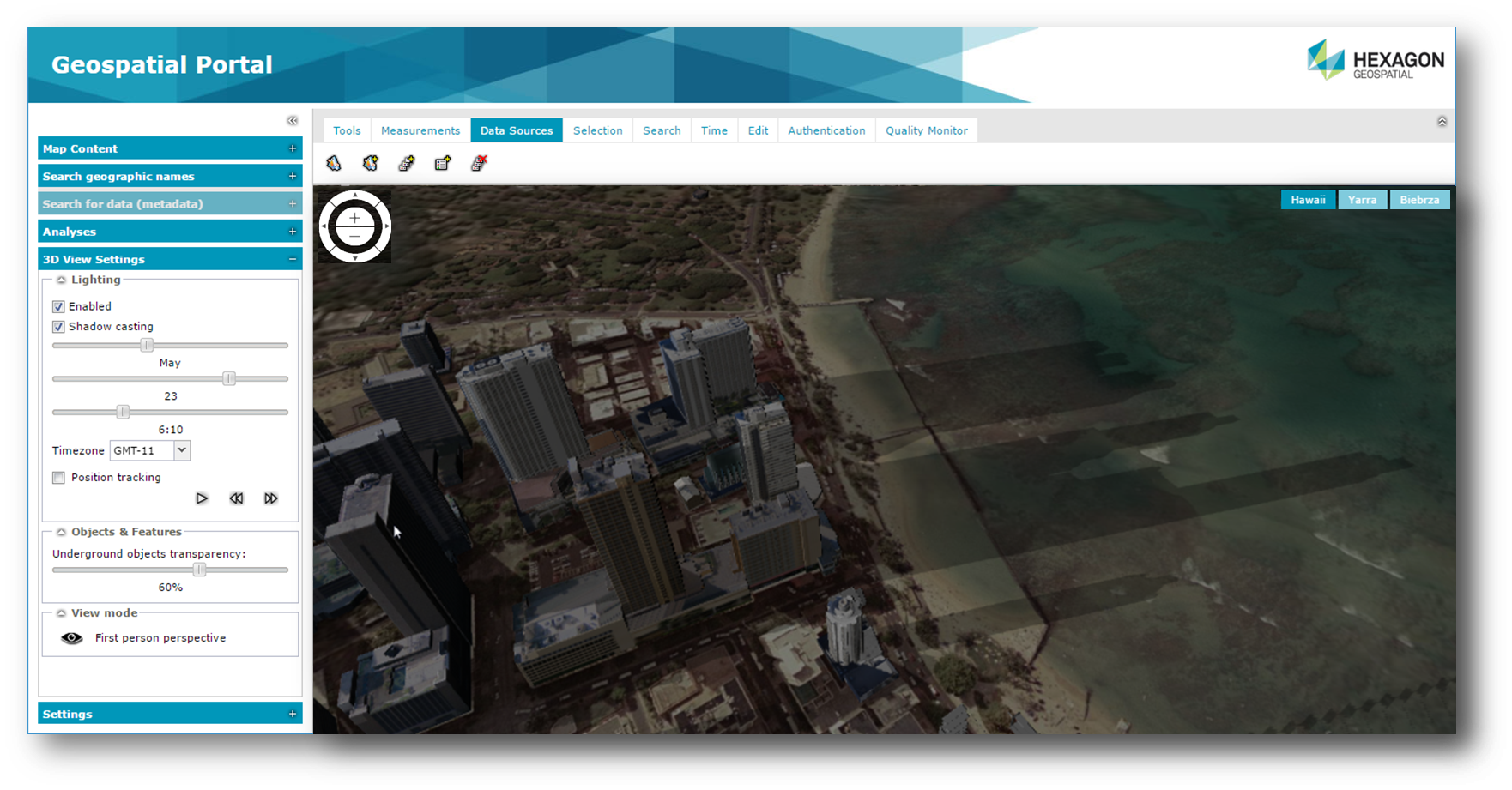
Task: Adjust the Underground objects transparency slider
Action: [200, 570]
